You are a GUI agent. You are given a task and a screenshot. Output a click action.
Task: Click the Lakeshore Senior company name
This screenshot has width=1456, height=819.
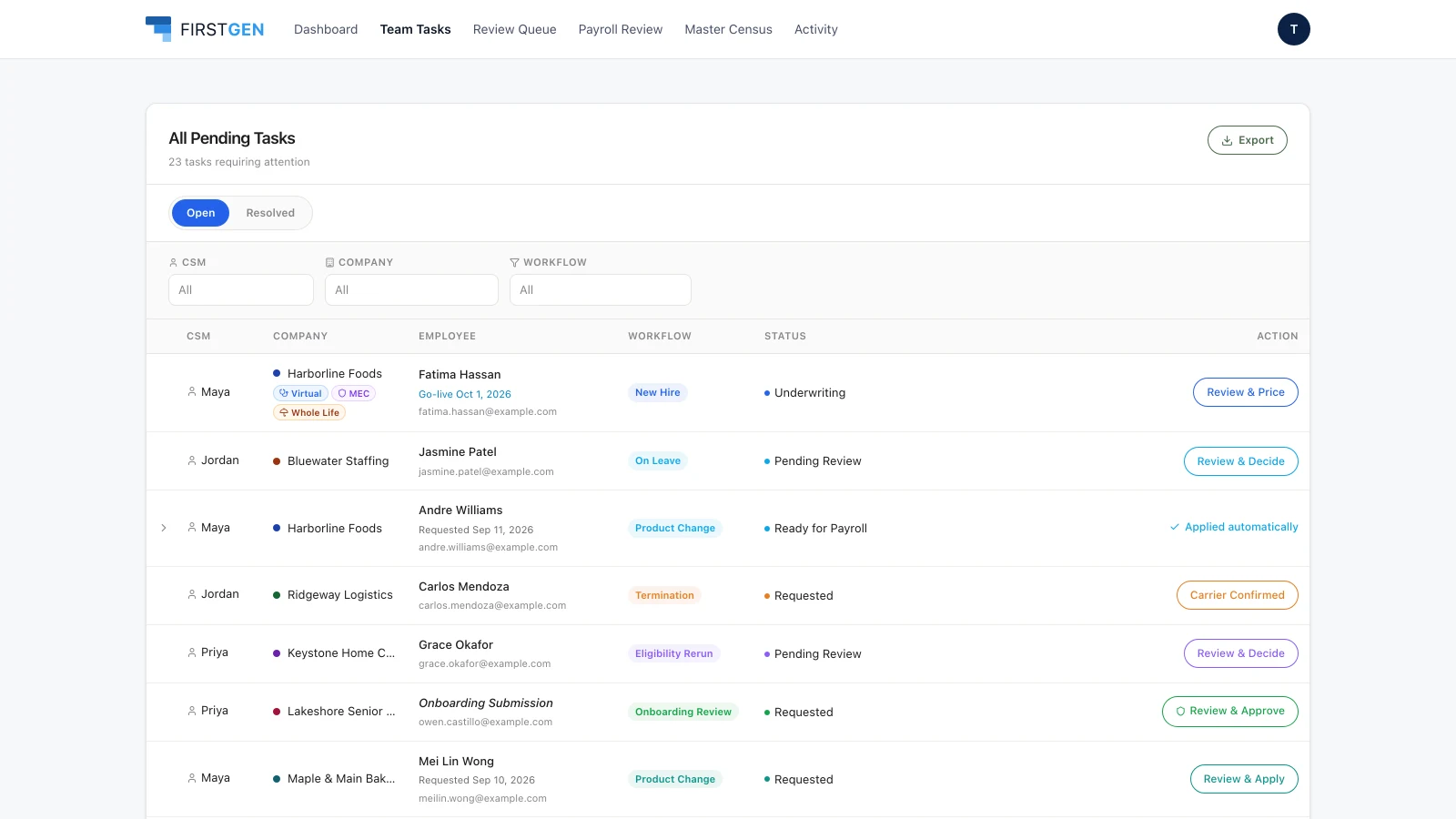point(341,712)
